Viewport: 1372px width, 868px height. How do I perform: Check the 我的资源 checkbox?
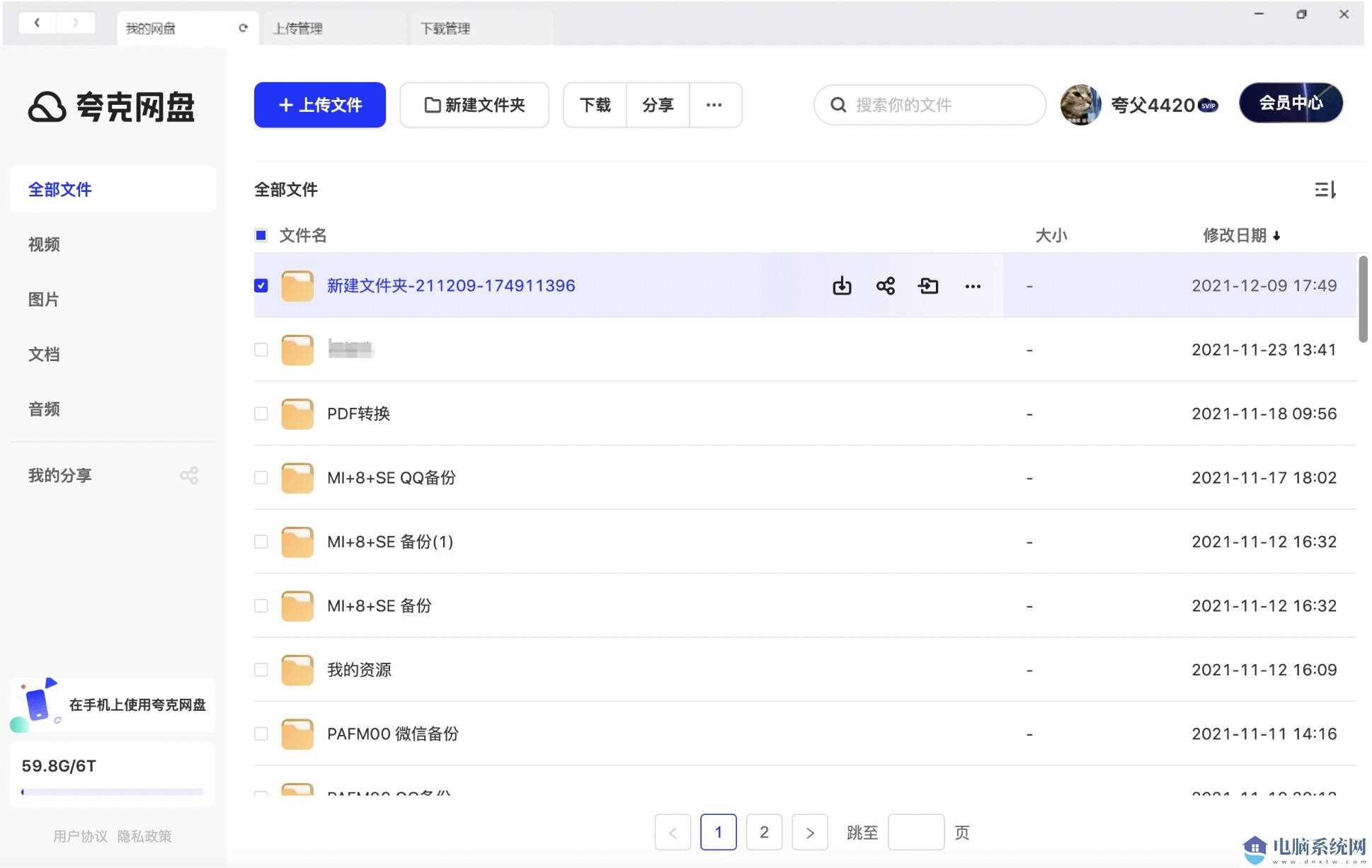pos(261,670)
